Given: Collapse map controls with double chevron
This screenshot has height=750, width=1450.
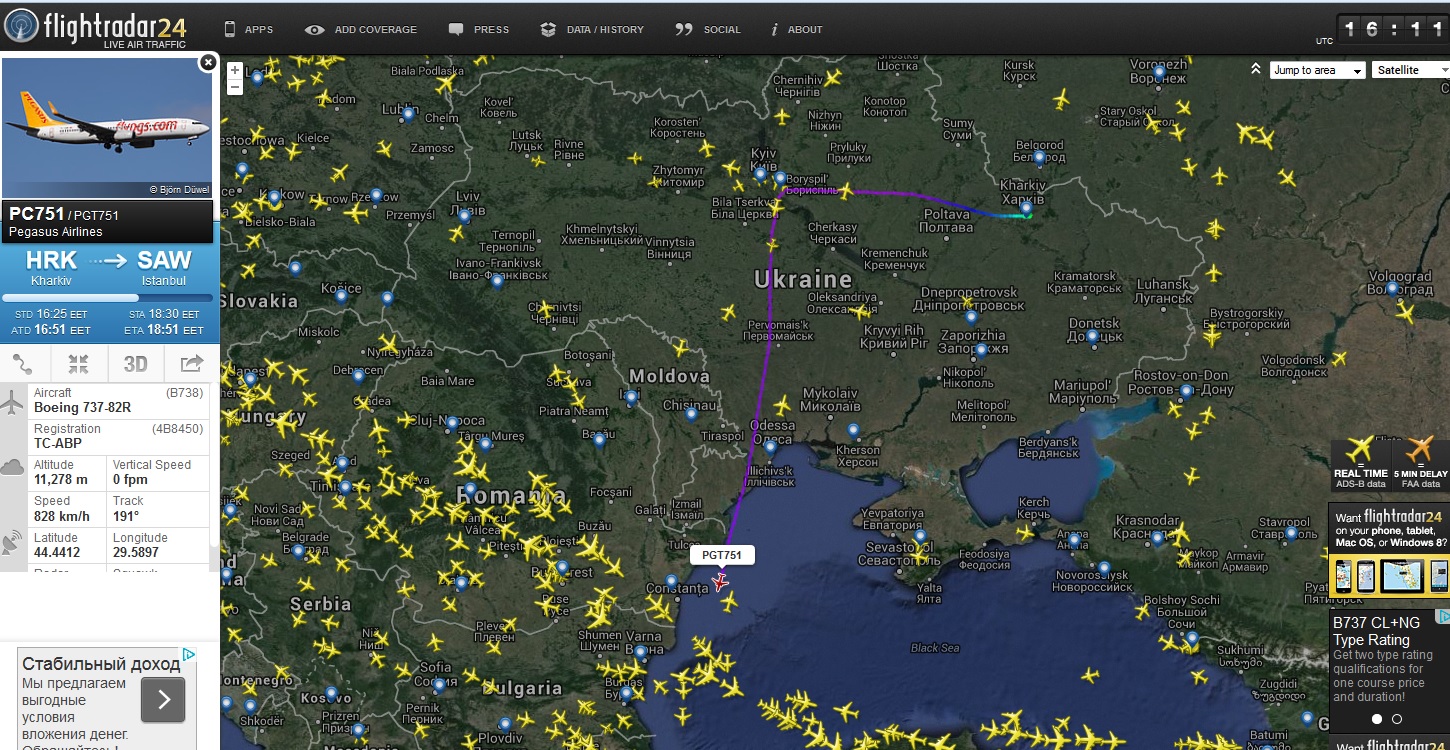Looking at the screenshot, I should (1255, 69).
